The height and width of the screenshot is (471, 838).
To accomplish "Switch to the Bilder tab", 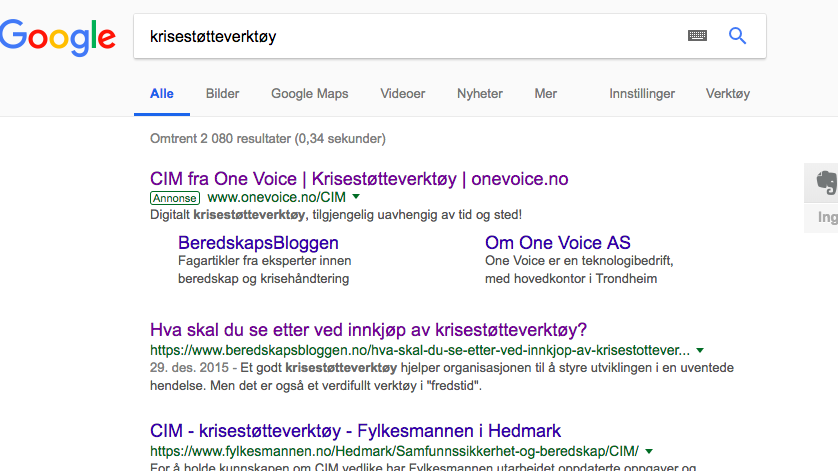I will coord(222,94).
